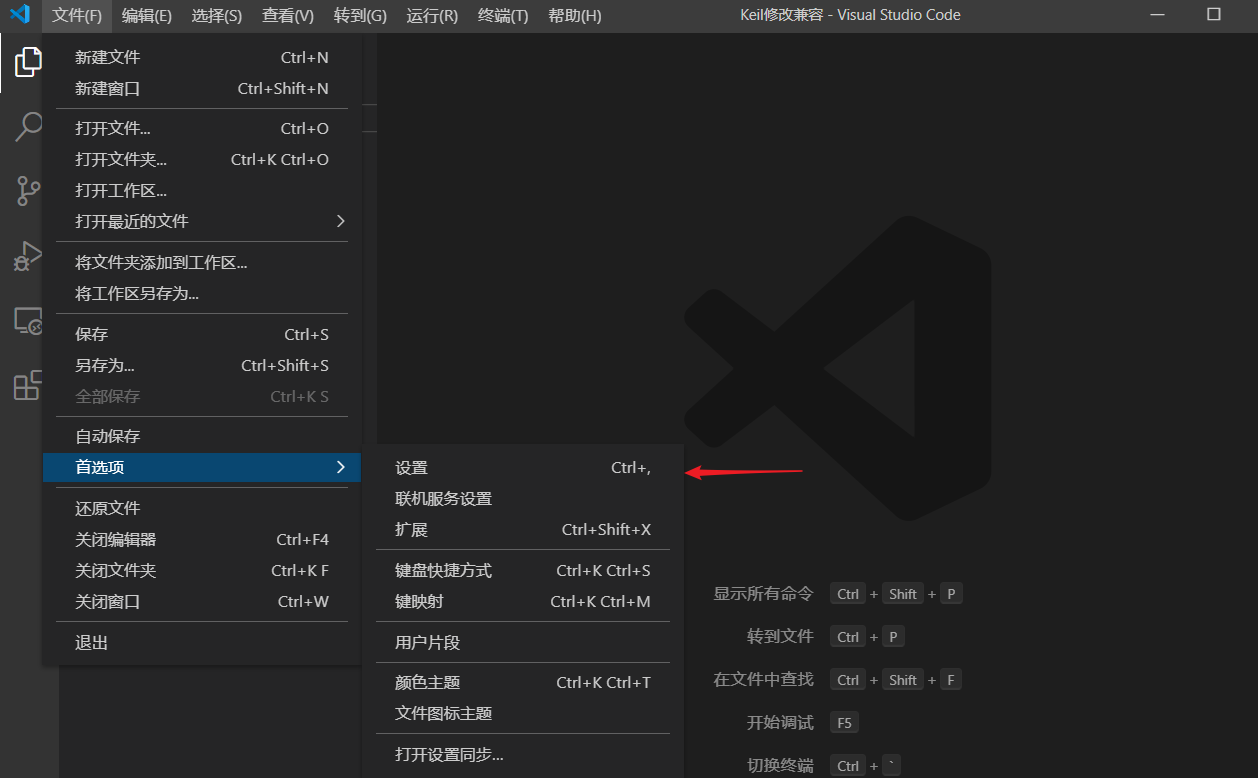The image size is (1258, 778).
Task: Open 扩展 in preferences submenu
Action: (523, 530)
